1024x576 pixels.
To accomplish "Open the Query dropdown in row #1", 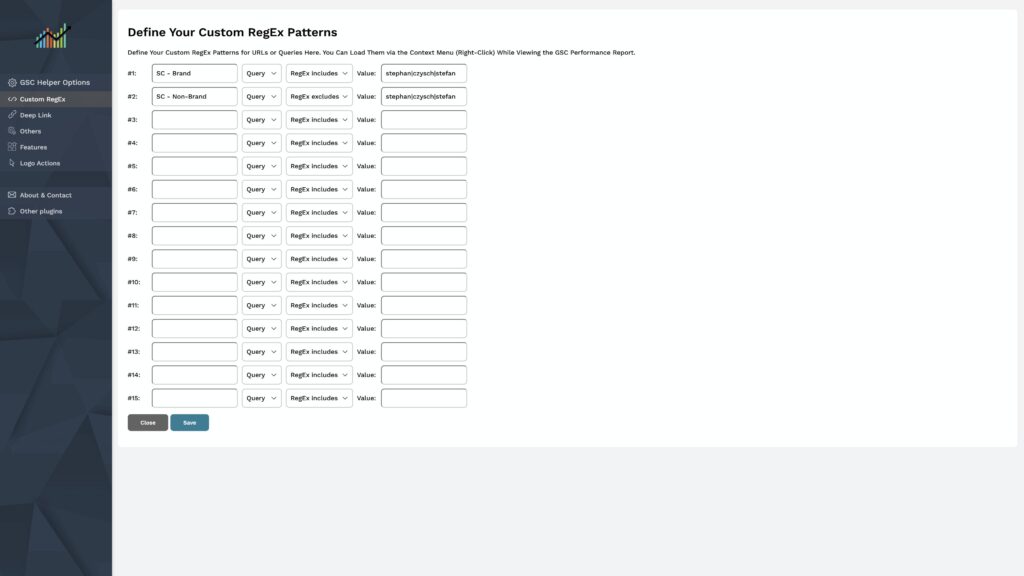I will (x=261, y=73).
